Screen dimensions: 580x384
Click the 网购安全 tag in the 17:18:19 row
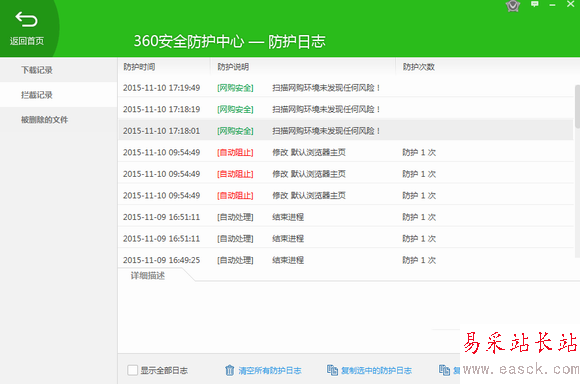click(235, 110)
